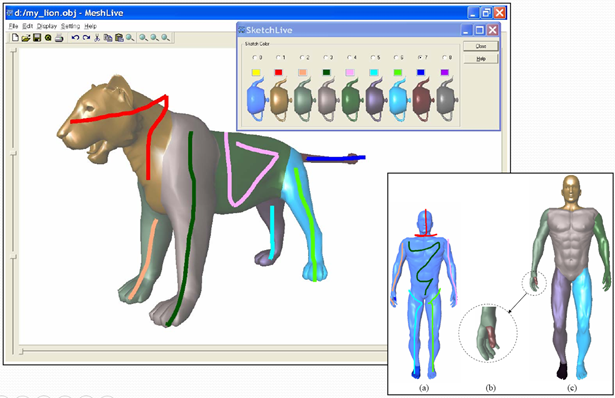Select sketch color radio button 7
Screen dimensions: 615x398
tap(422, 57)
